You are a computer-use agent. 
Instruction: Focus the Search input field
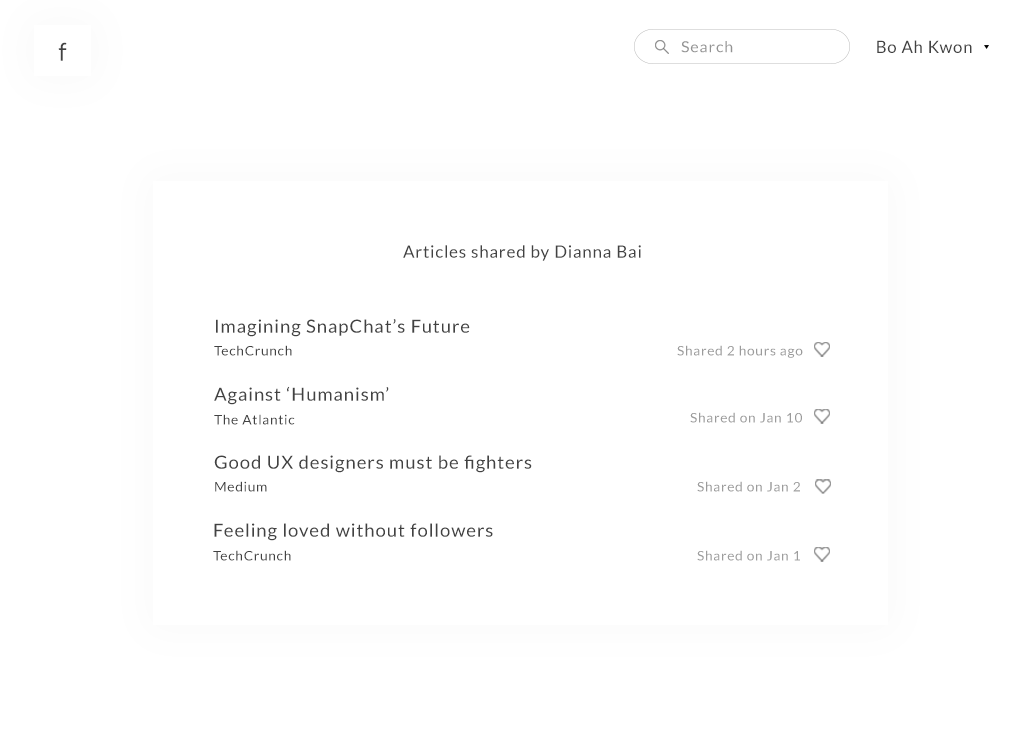742,46
